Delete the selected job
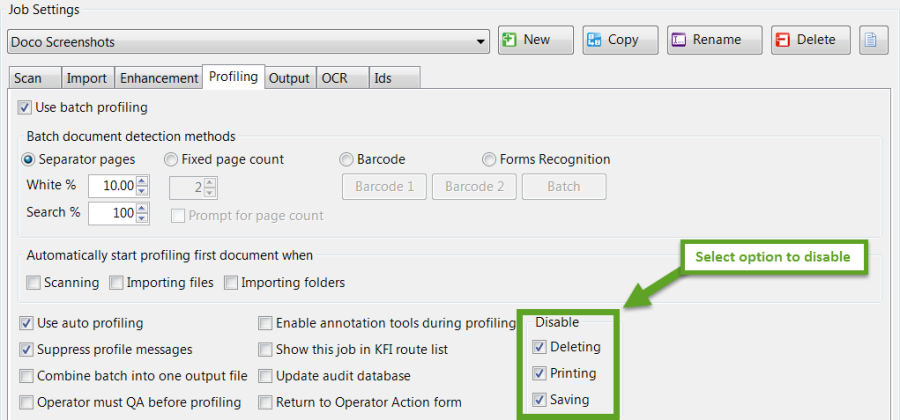 point(810,40)
